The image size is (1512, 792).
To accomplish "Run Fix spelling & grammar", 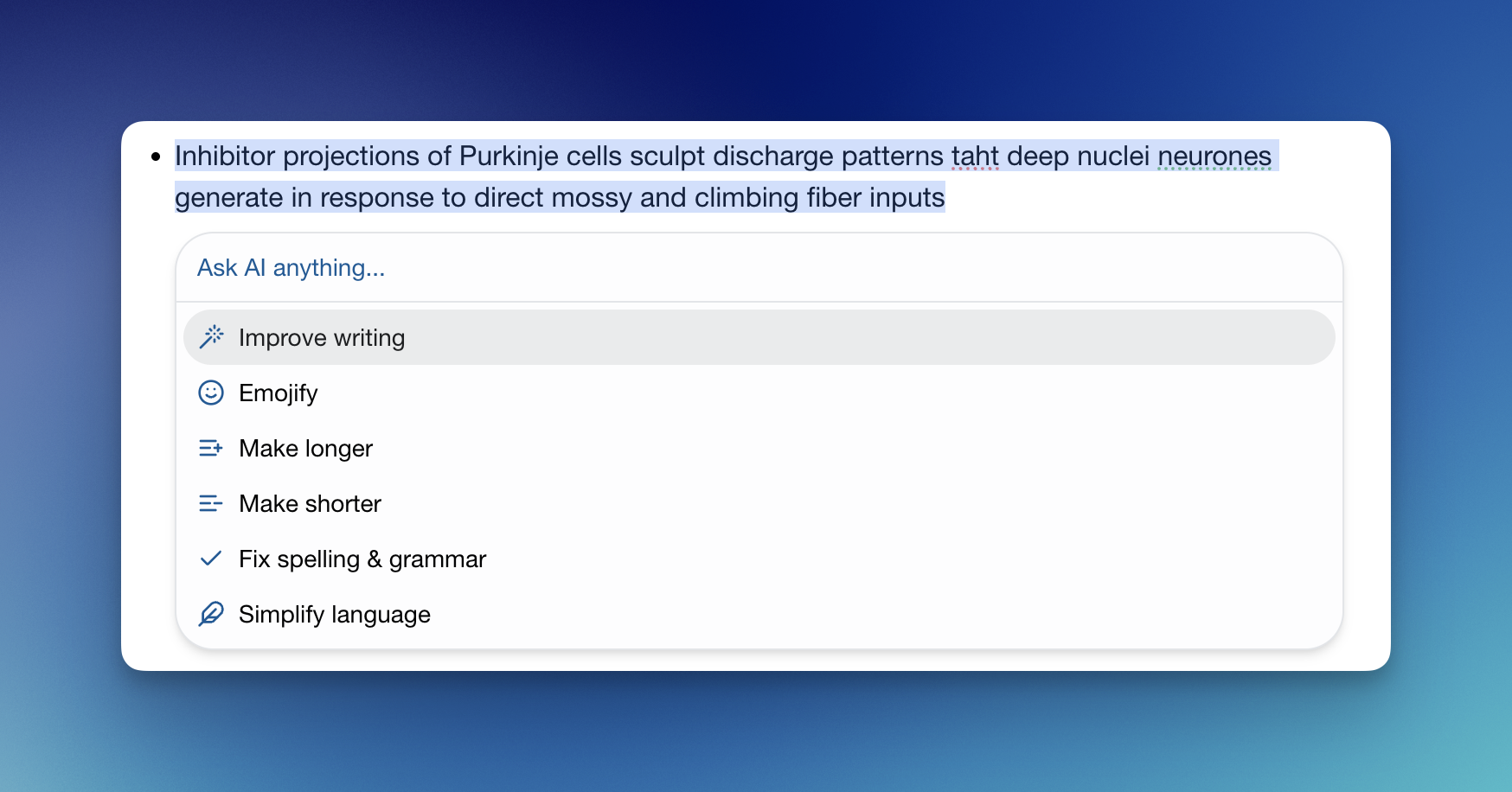I will (362, 559).
